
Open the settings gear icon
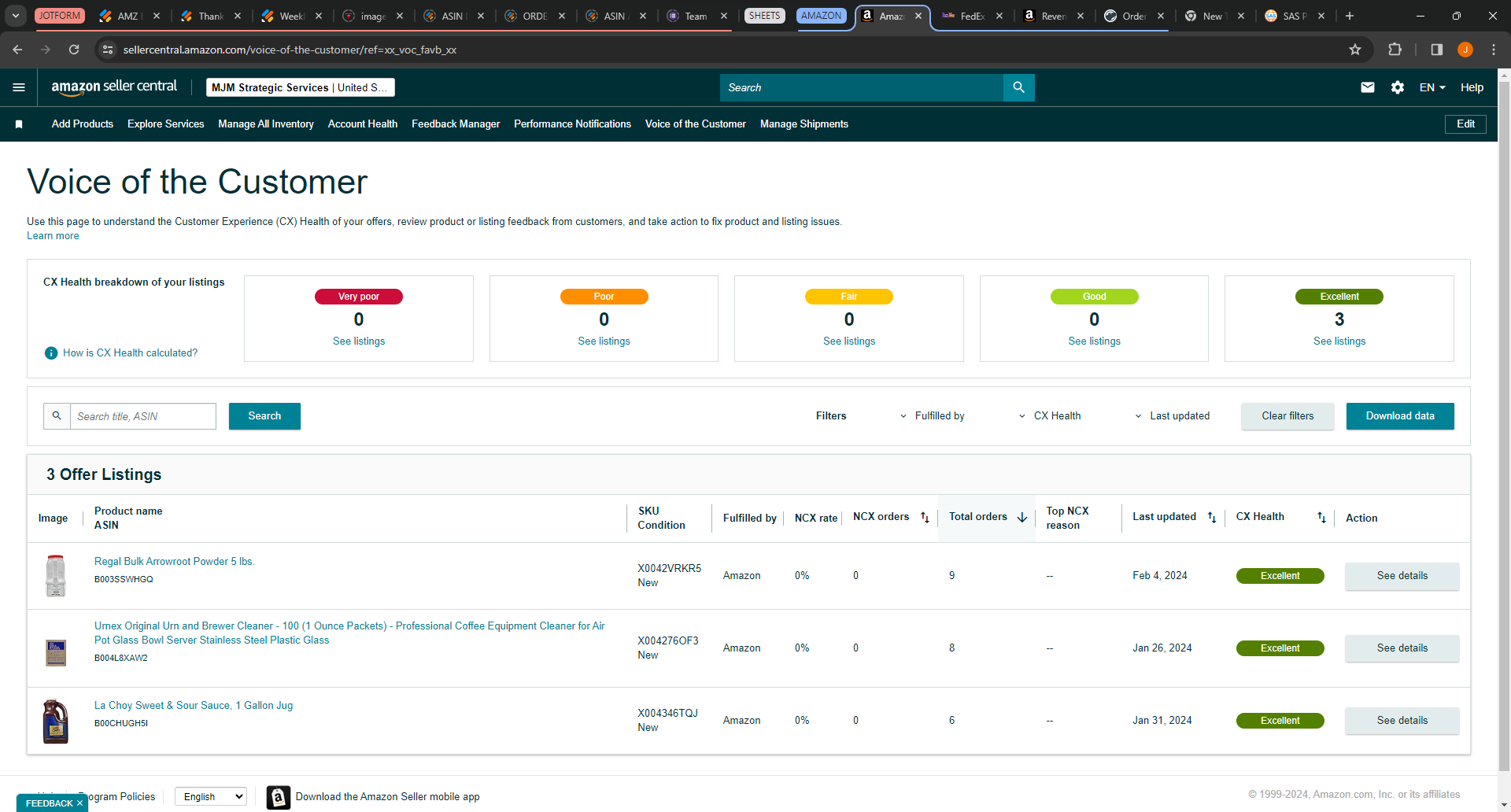point(1398,87)
